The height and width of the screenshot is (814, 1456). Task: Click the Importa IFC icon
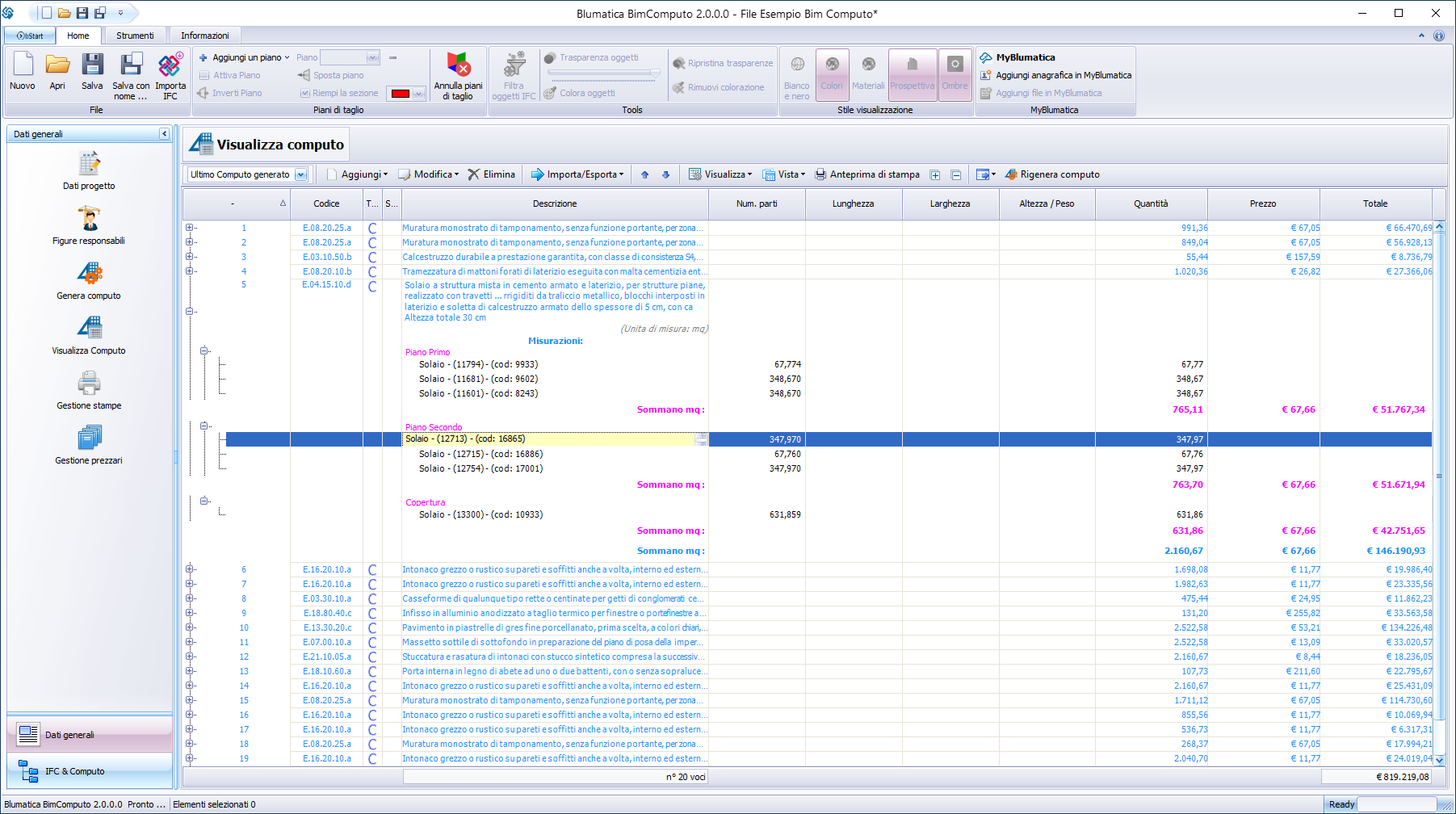[170, 66]
